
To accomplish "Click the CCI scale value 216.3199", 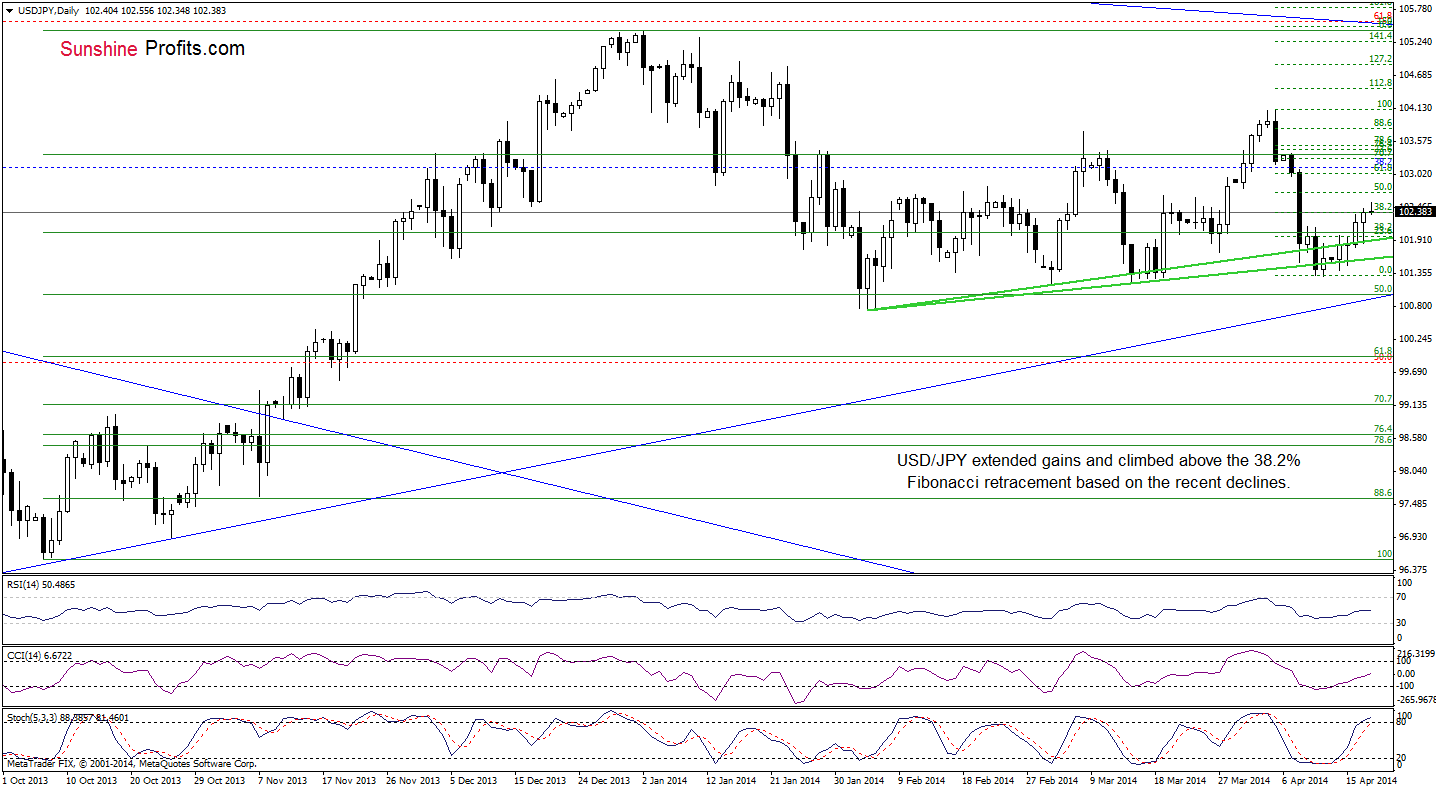I will pos(1415,654).
